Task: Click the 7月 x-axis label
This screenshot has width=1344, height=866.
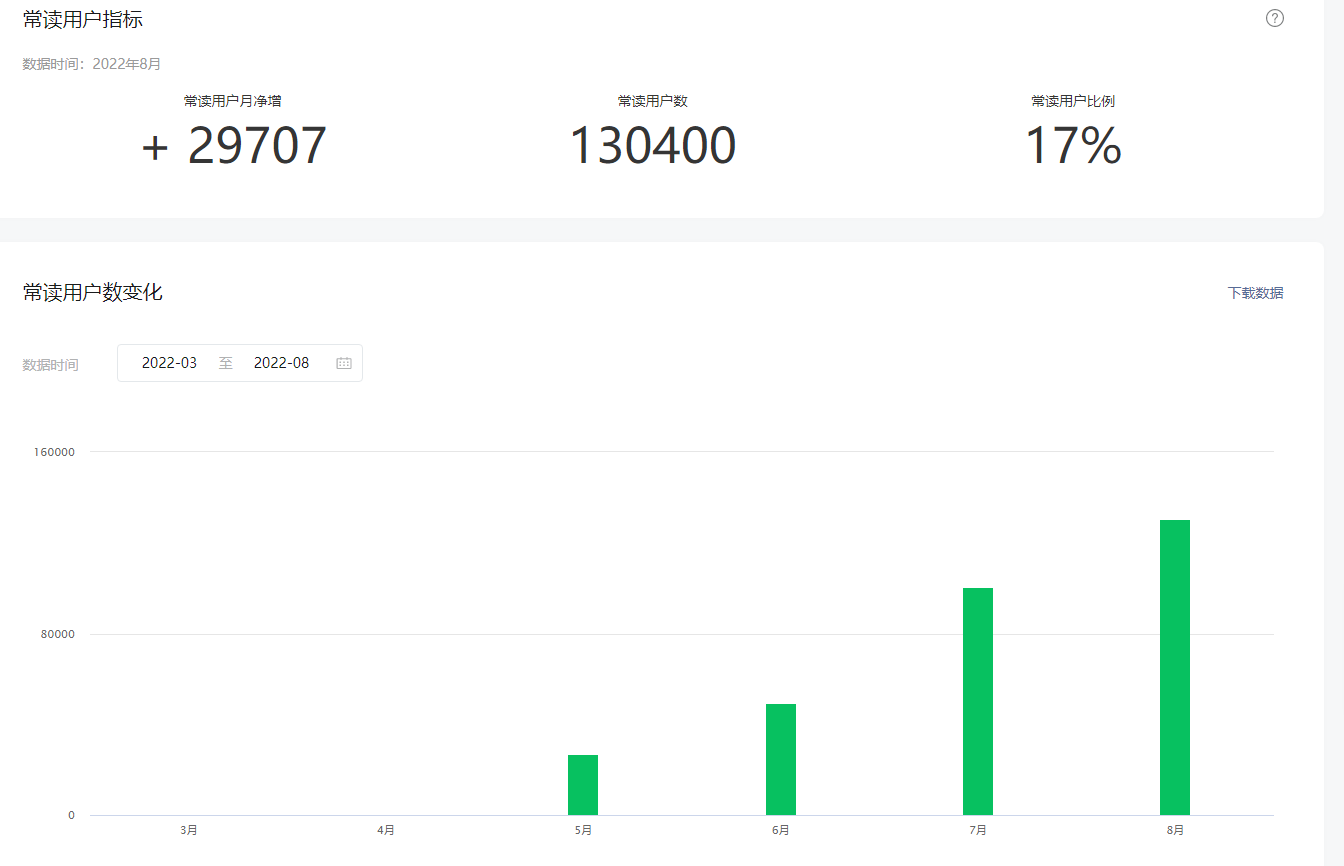Action: (978, 830)
